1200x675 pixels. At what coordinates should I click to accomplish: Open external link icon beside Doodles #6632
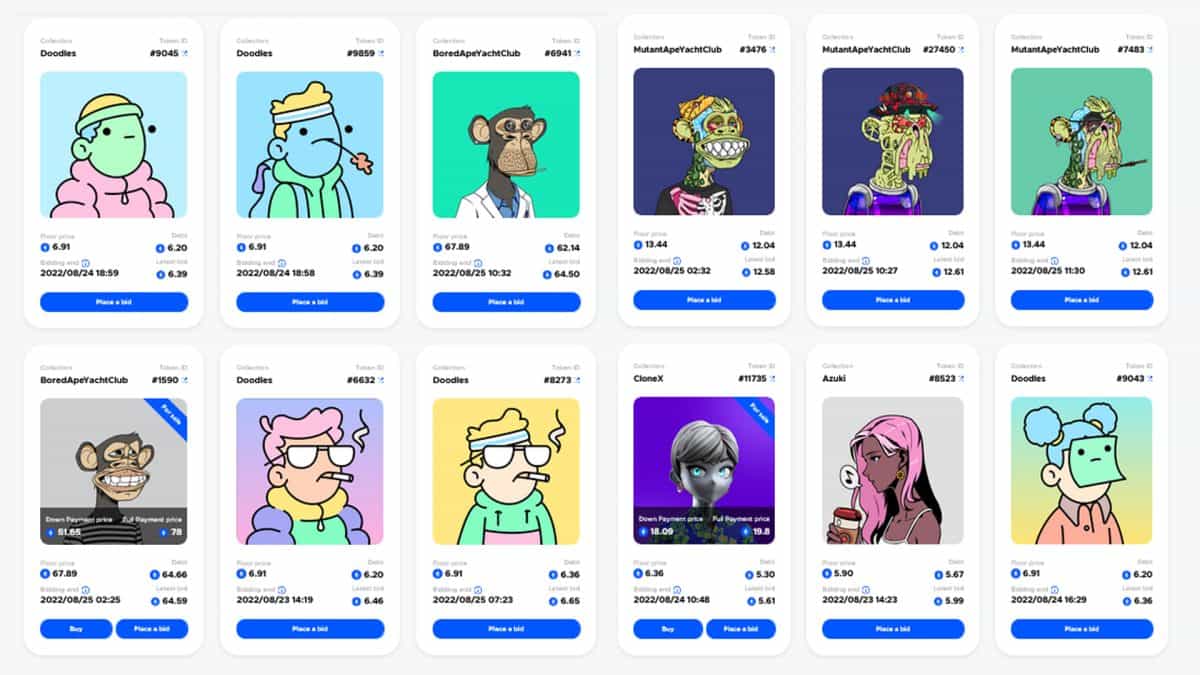click(381, 380)
